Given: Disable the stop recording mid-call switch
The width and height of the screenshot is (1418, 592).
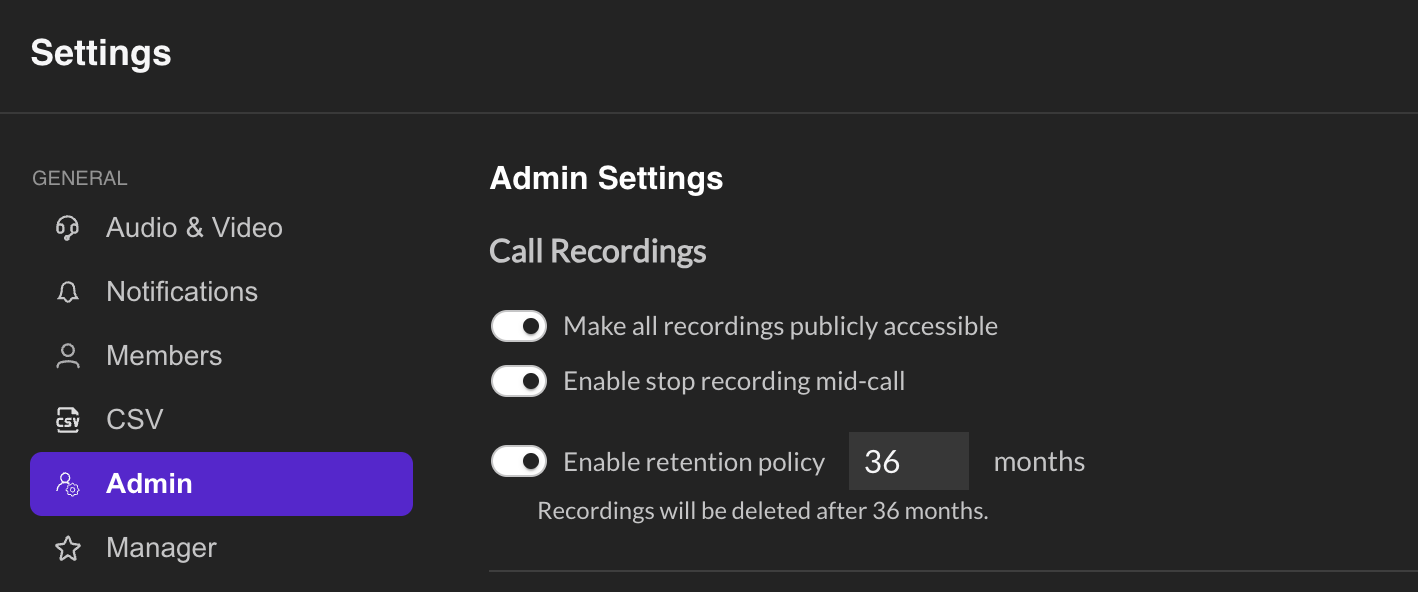Looking at the screenshot, I should point(519,381).
